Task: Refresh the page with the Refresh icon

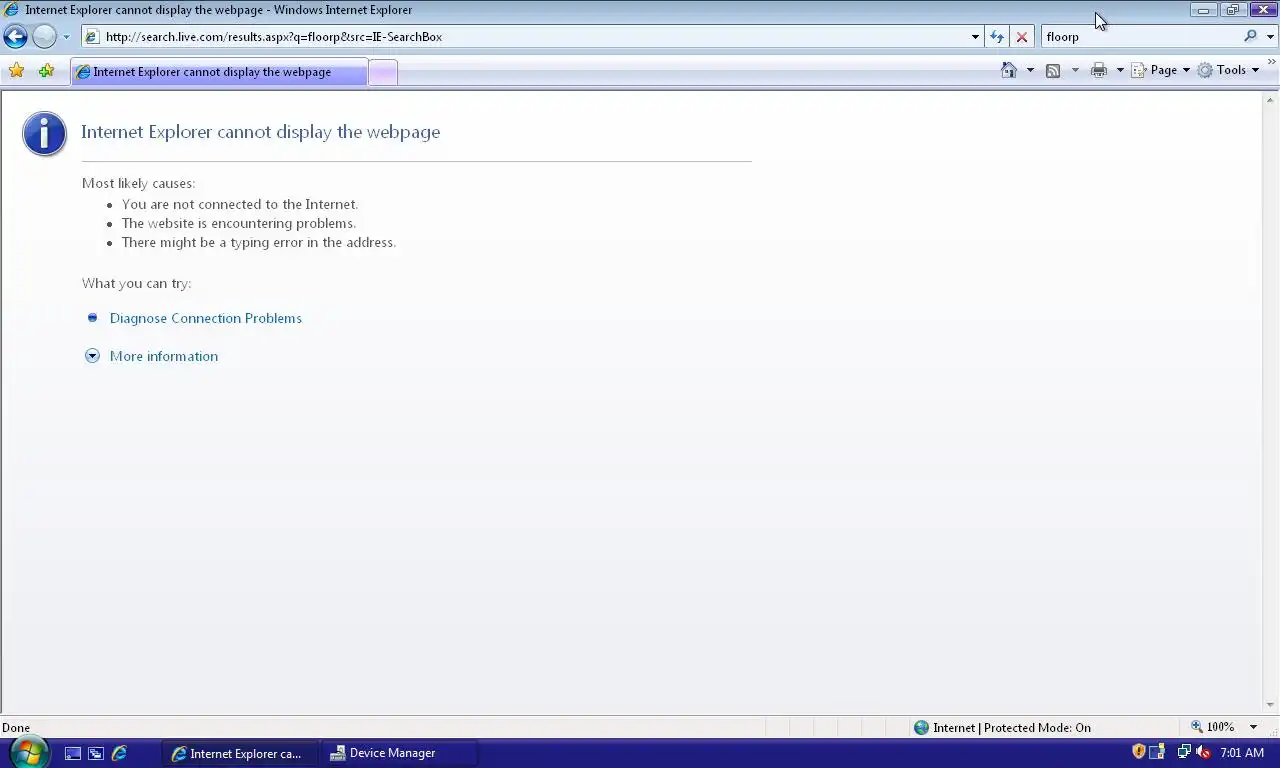Action: [x=997, y=37]
